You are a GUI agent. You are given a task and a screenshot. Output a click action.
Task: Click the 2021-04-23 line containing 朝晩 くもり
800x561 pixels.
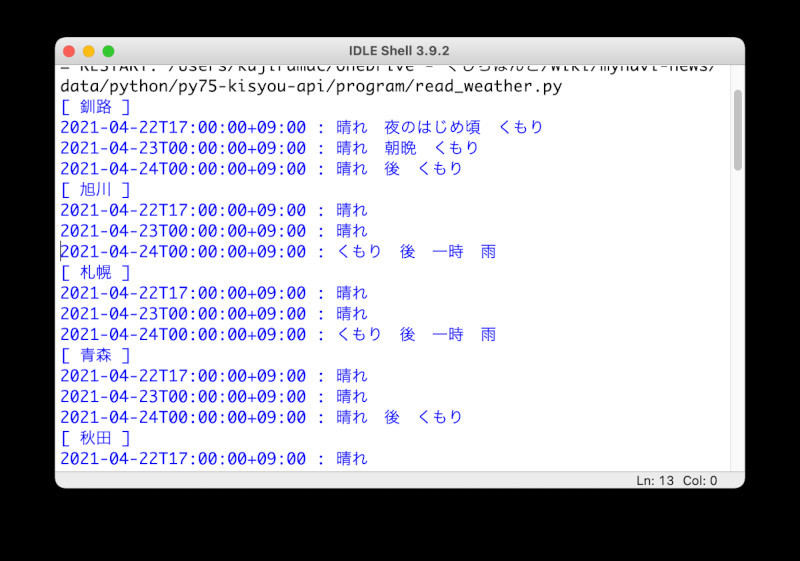click(x=269, y=148)
